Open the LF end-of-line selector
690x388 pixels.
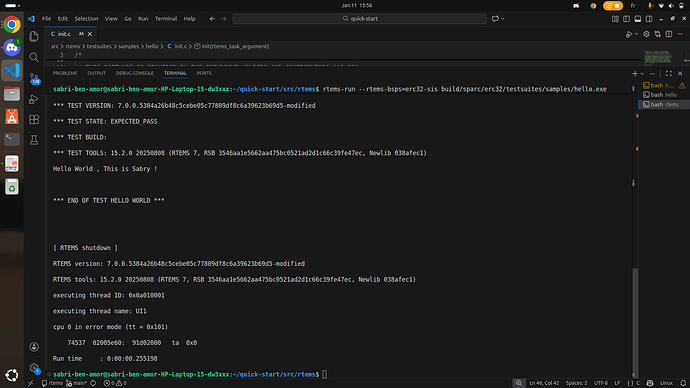(617, 383)
